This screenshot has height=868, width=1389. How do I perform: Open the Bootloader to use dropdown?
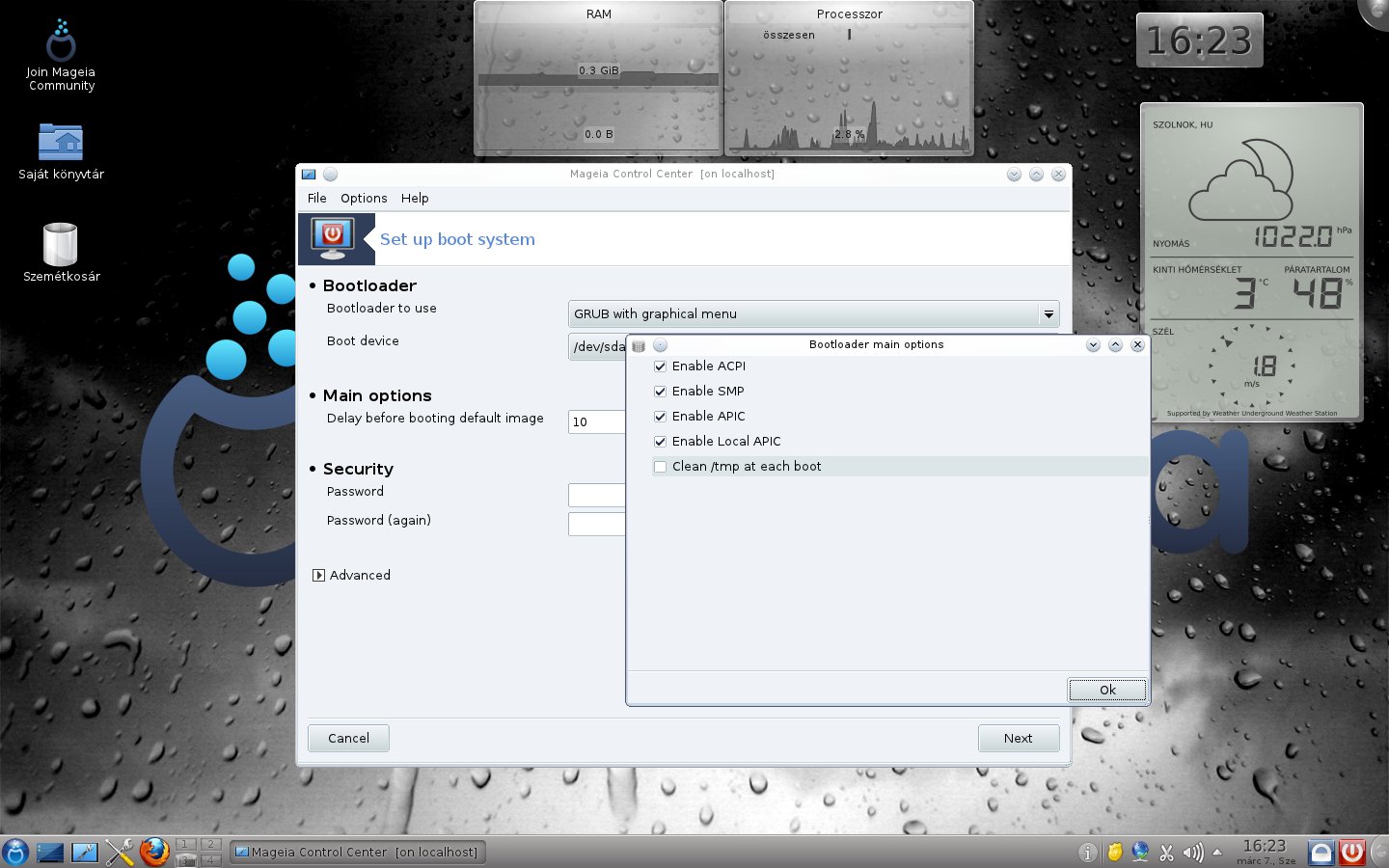point(814,314)
